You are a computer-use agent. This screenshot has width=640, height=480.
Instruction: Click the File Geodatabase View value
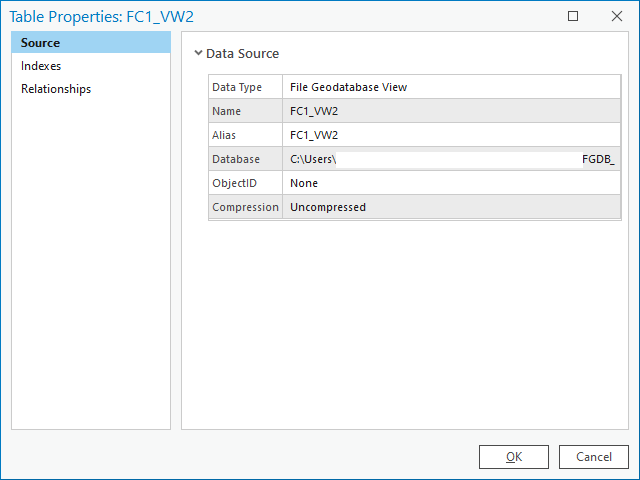[x=348, y=87]
